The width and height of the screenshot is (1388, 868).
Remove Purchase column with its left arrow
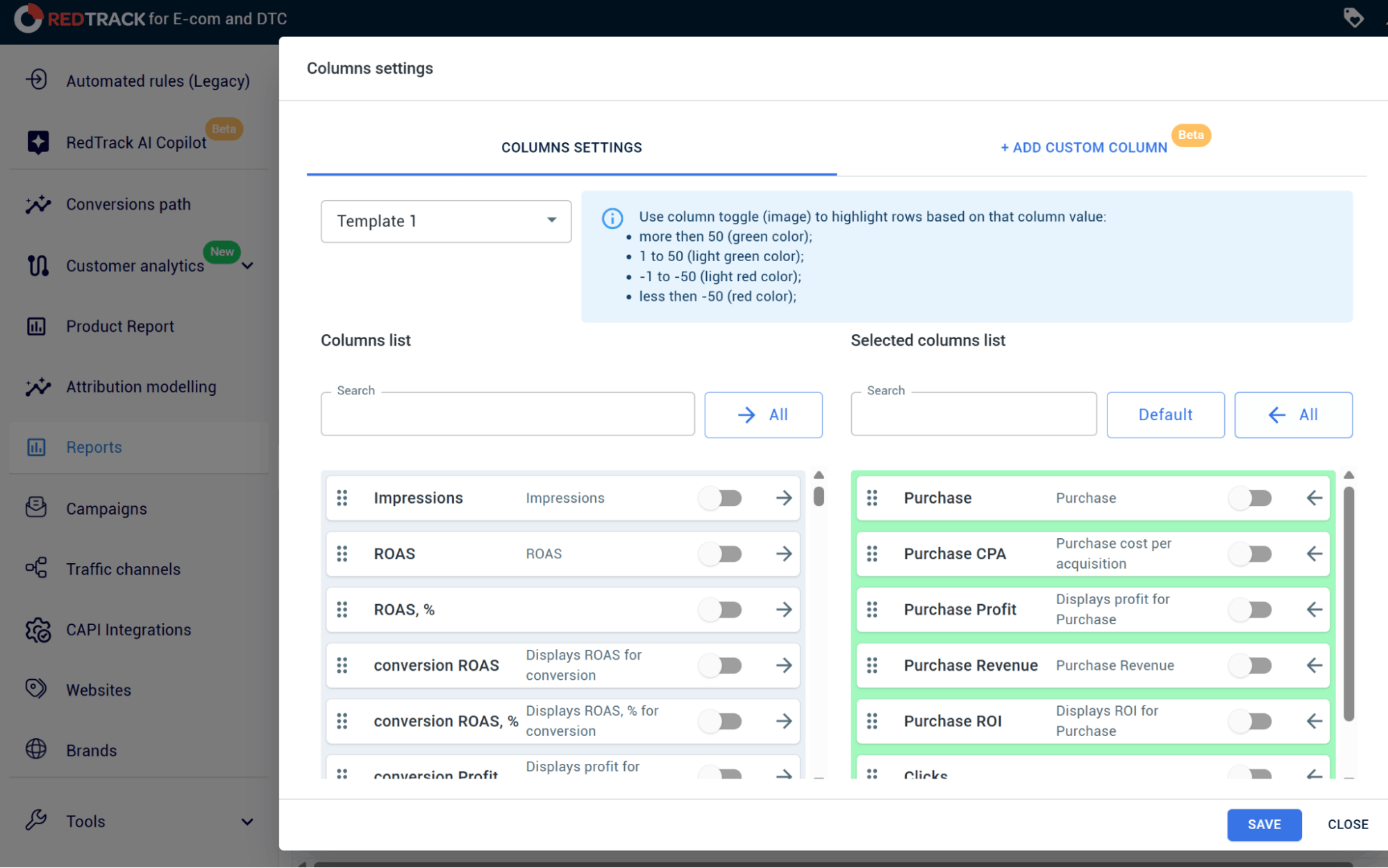(x=1314, y=498)
